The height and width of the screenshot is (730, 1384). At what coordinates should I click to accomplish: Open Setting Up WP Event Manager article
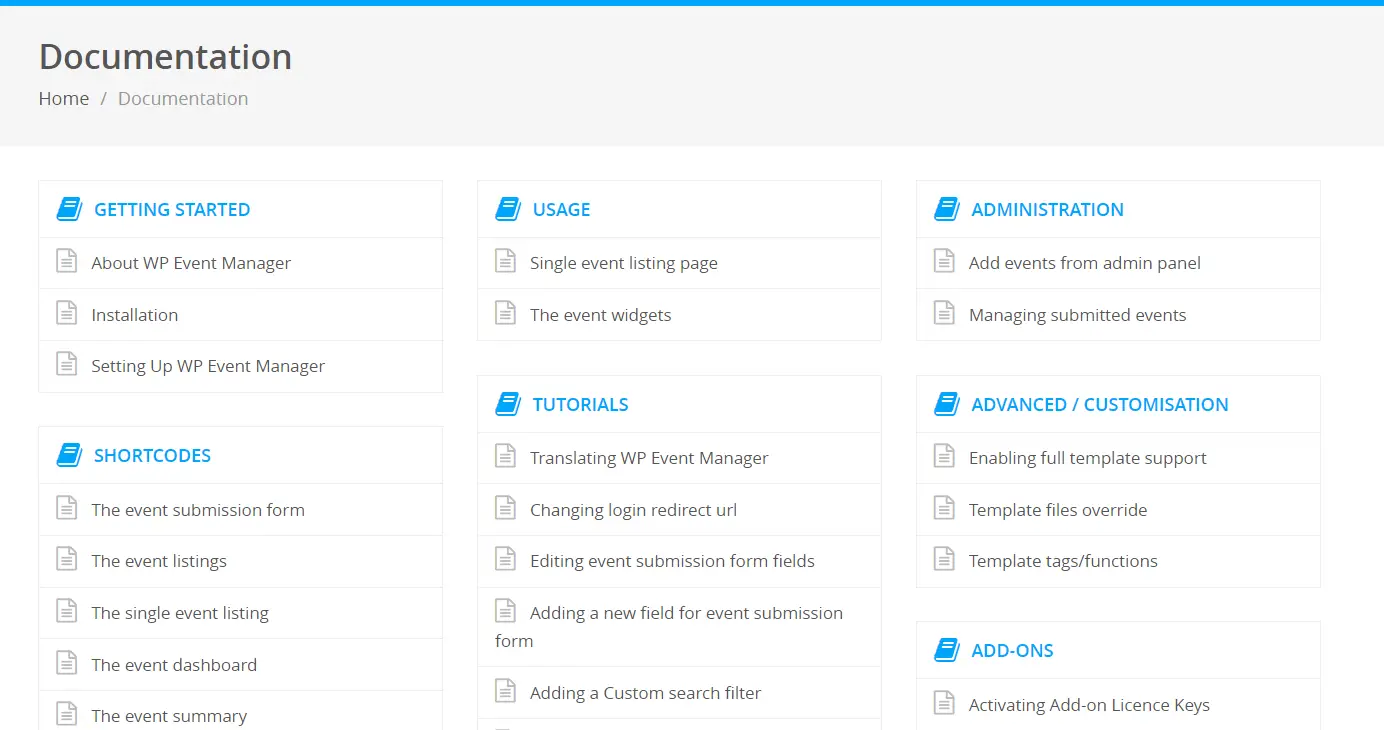click(x=208, y=366)
